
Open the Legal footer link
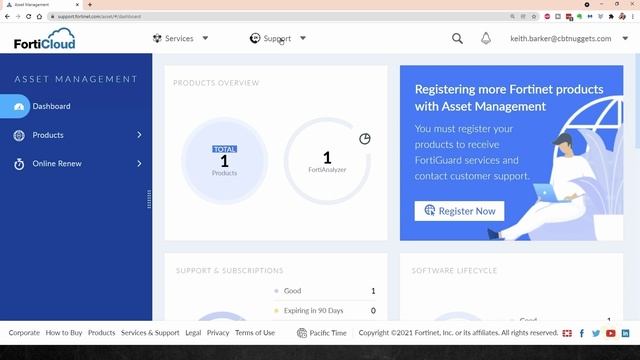[x=193, y=333]
